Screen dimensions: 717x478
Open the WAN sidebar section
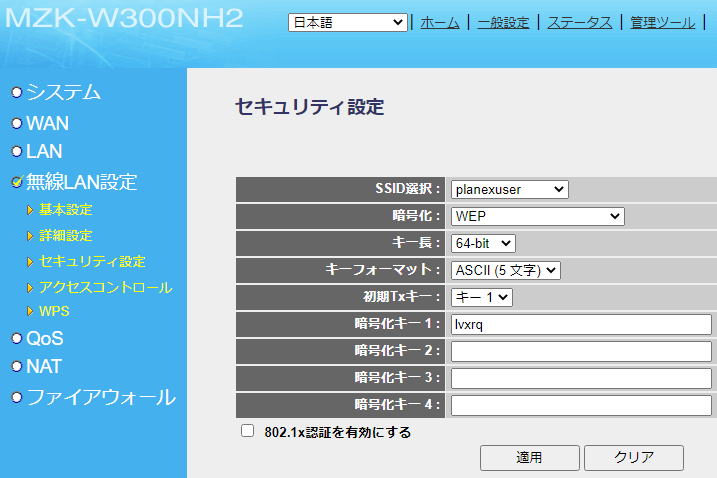click(x=47, y=124)
